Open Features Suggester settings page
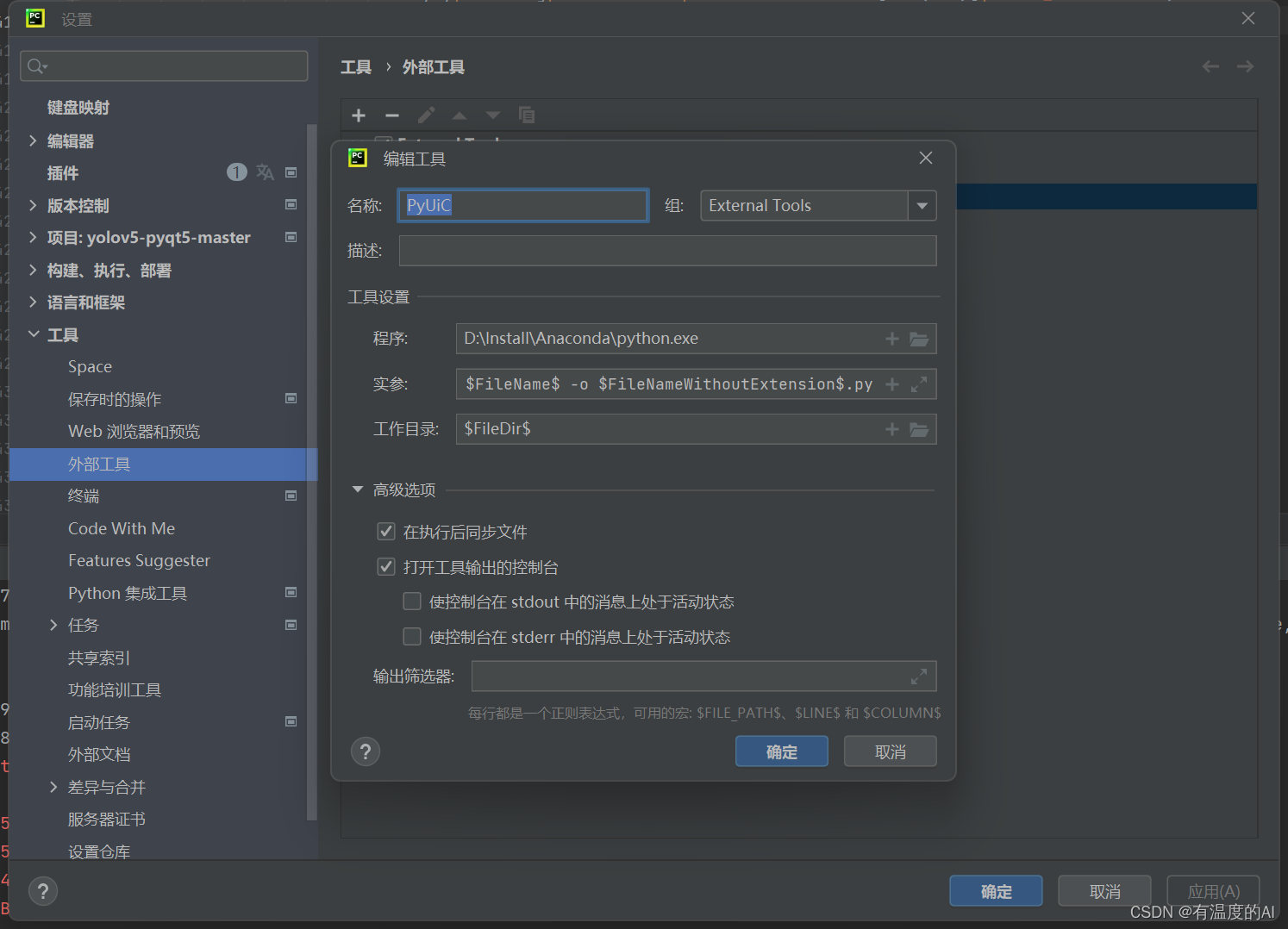This screenshot has height=929, width=1288. click(140, 561)
